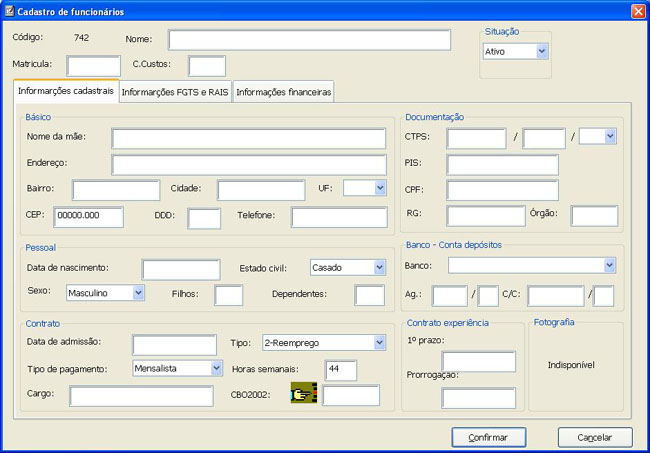Click the Nome input field

coord(309,40)
